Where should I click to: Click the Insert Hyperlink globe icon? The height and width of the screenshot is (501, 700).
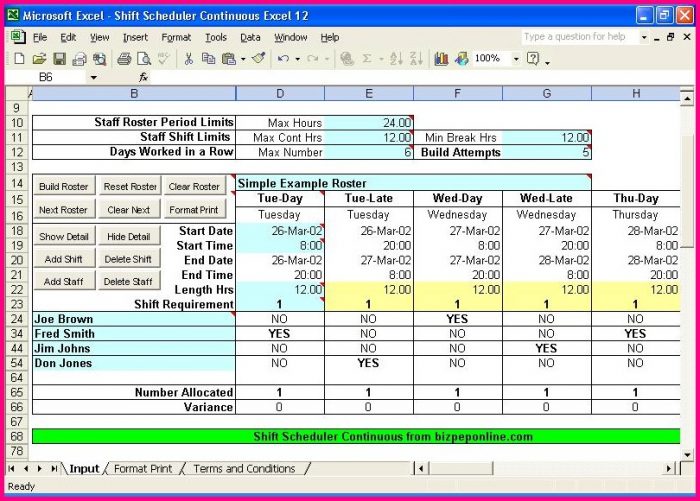346,58
